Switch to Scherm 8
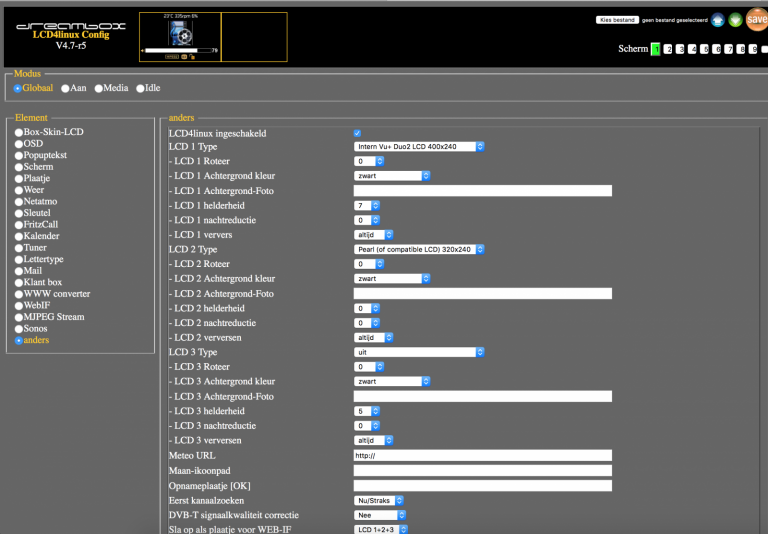The width and height of the screenshot is (768, 534). pyautogui.click(x=741, y=48)
